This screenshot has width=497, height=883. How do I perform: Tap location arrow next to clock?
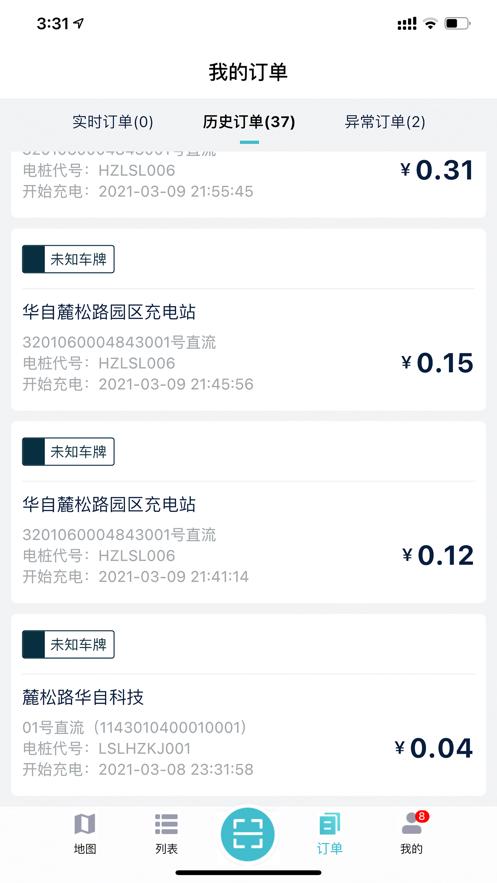pos(79,24)
